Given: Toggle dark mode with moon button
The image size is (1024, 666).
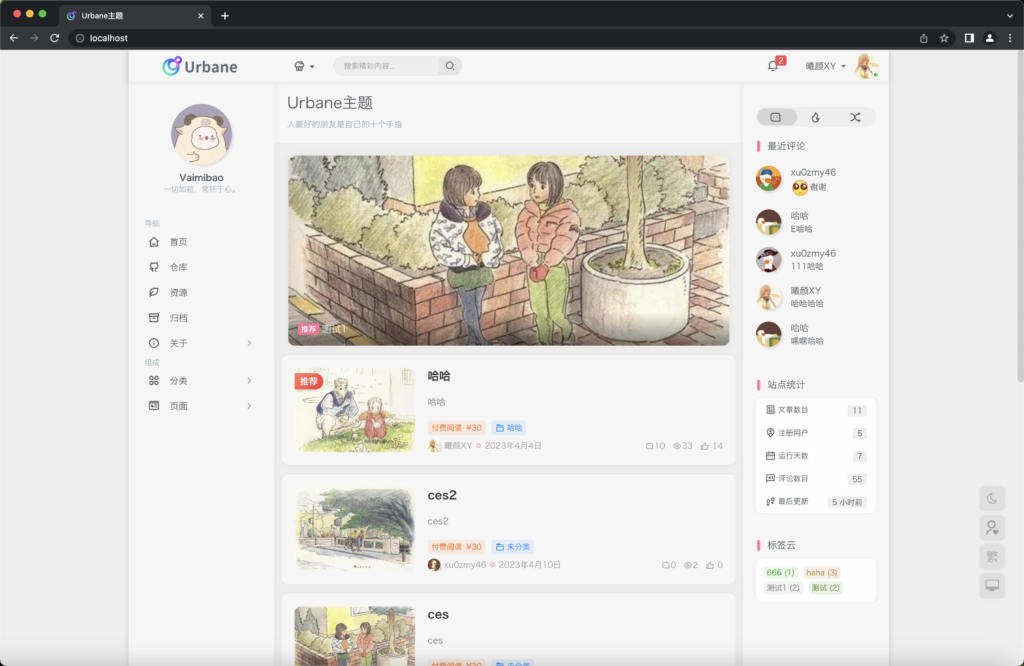Looking at the screenshot, I should click(992, 498).
